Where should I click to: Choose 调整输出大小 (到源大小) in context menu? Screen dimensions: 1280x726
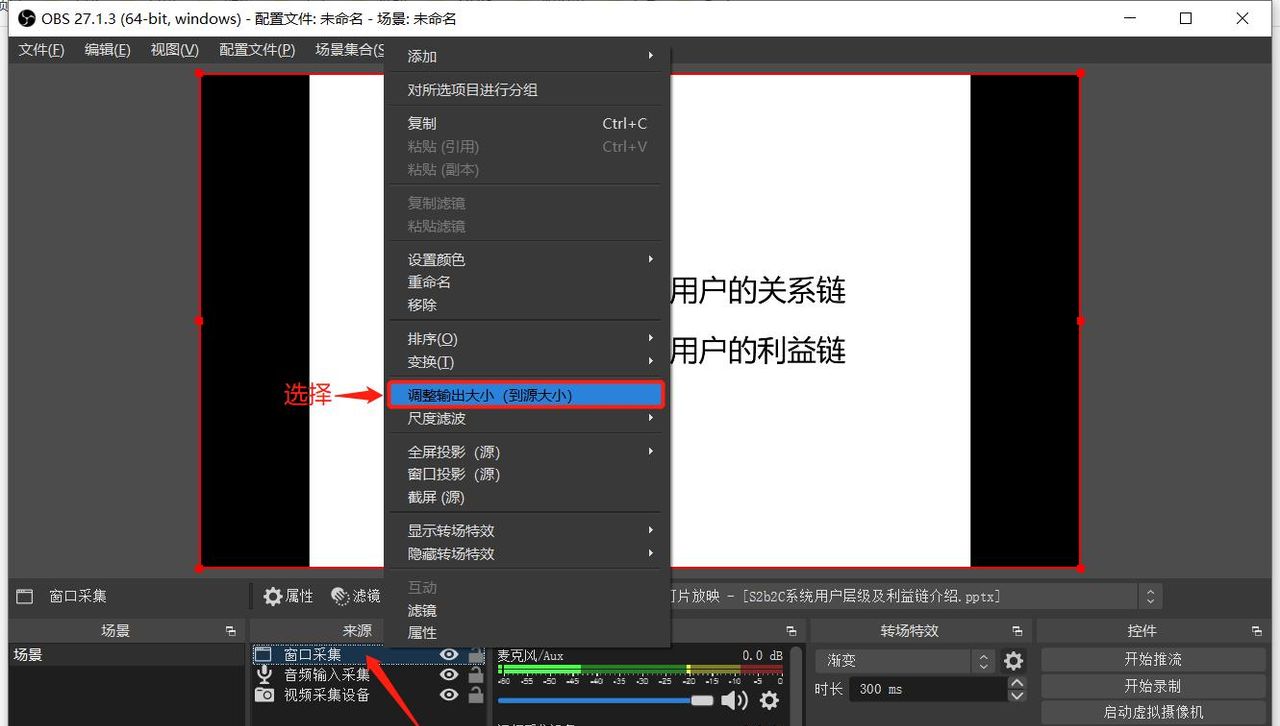pos(527,395)
